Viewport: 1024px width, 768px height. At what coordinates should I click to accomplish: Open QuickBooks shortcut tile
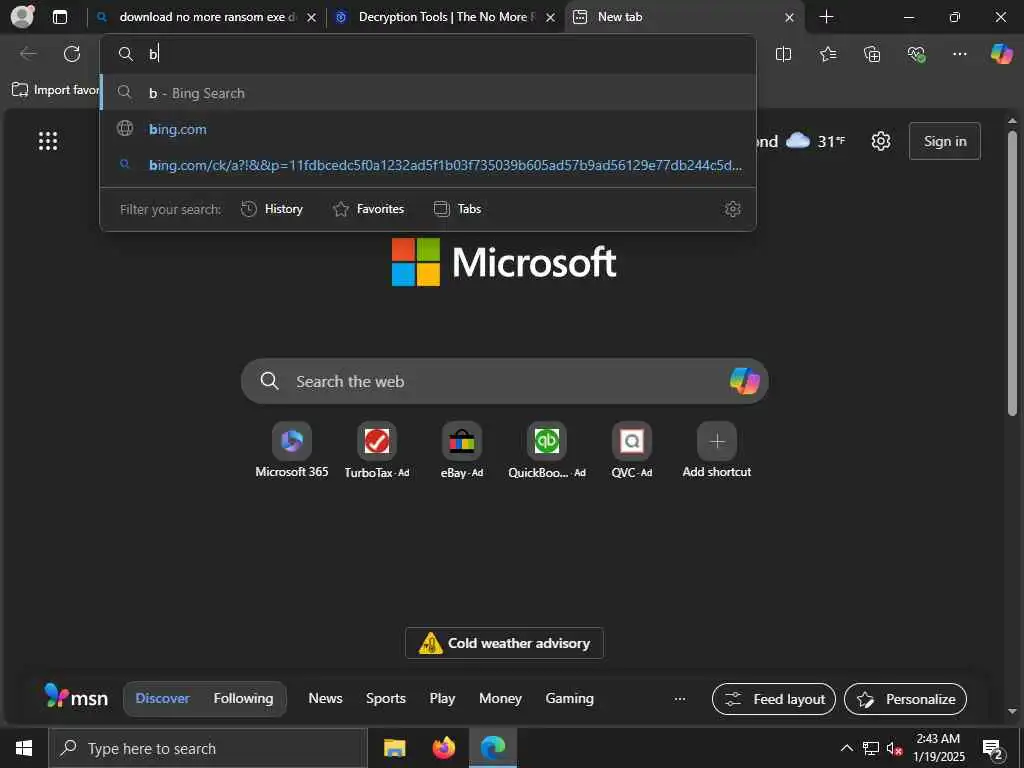pos(547,451)
